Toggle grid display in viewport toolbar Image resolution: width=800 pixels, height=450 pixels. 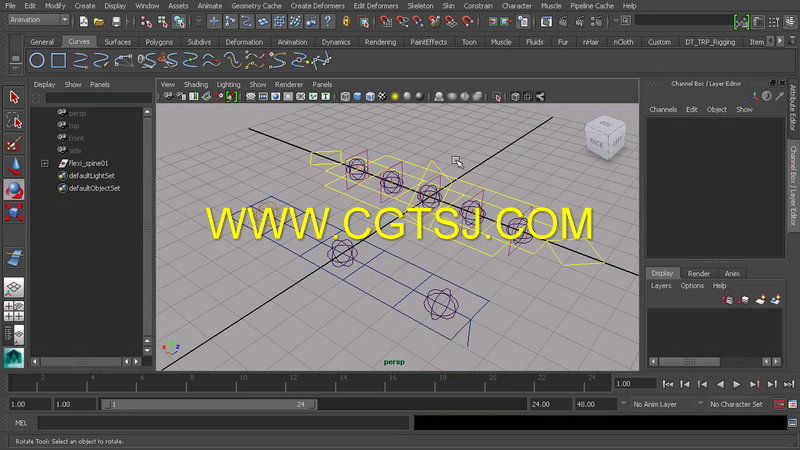click(x=251, y=96)
